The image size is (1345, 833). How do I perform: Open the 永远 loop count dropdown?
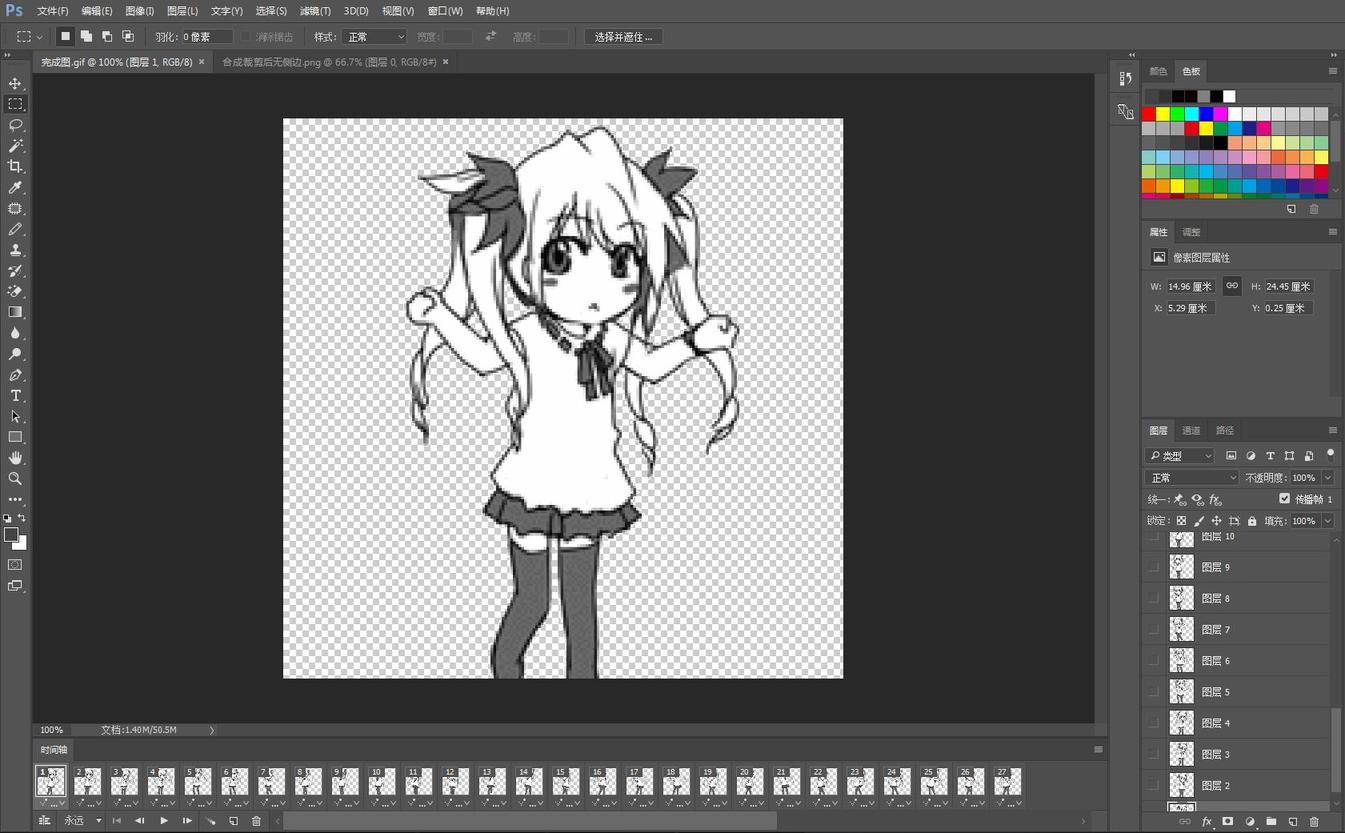pos(83,821)
